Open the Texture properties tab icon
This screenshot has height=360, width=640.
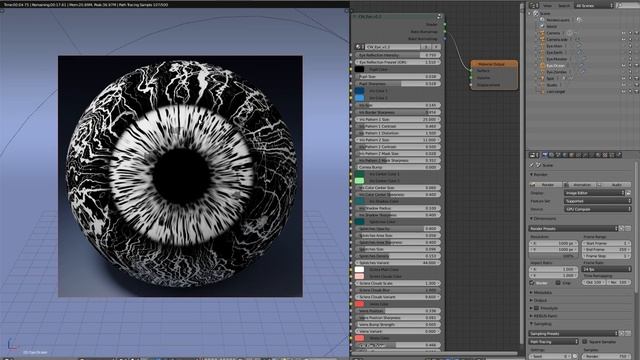(604, 155)
